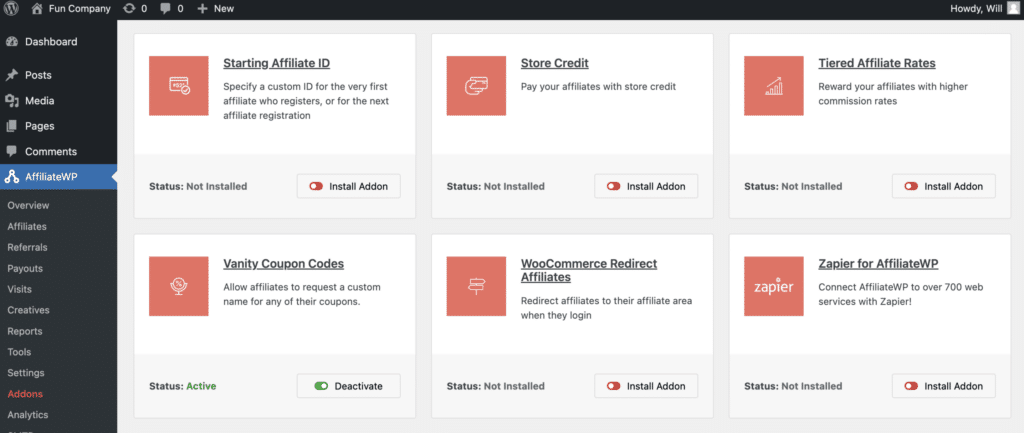Go to Overview submenu
1024x433 pixels.
tap(28, 205)
